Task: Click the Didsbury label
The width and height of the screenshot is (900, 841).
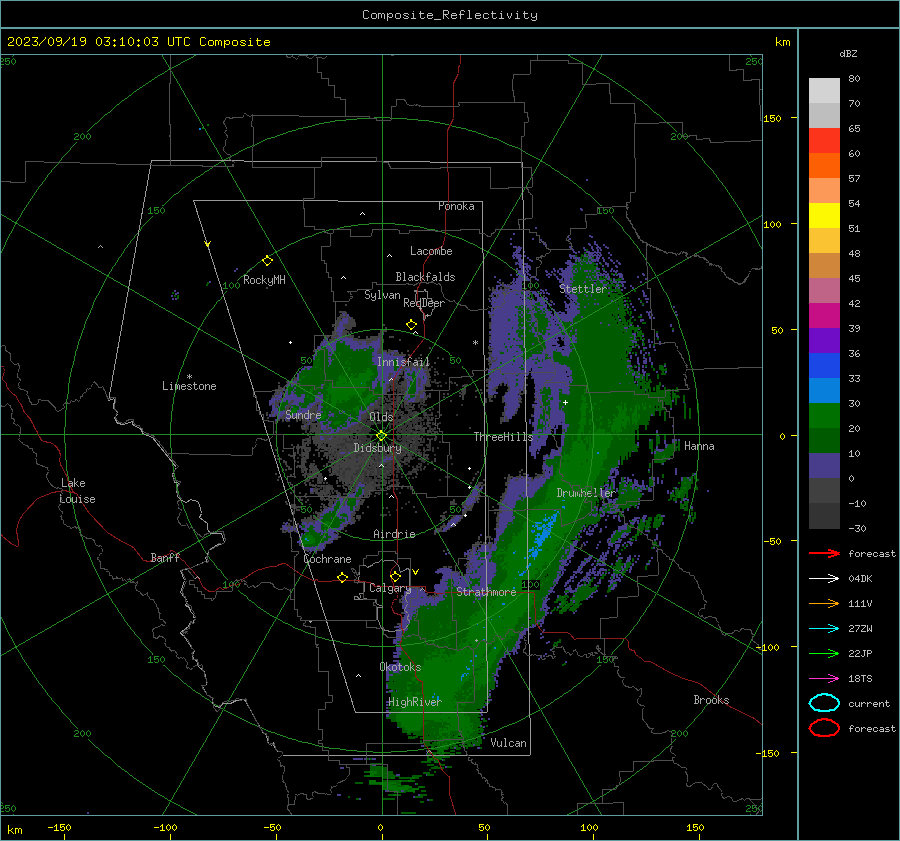Action: pos(377,448)
